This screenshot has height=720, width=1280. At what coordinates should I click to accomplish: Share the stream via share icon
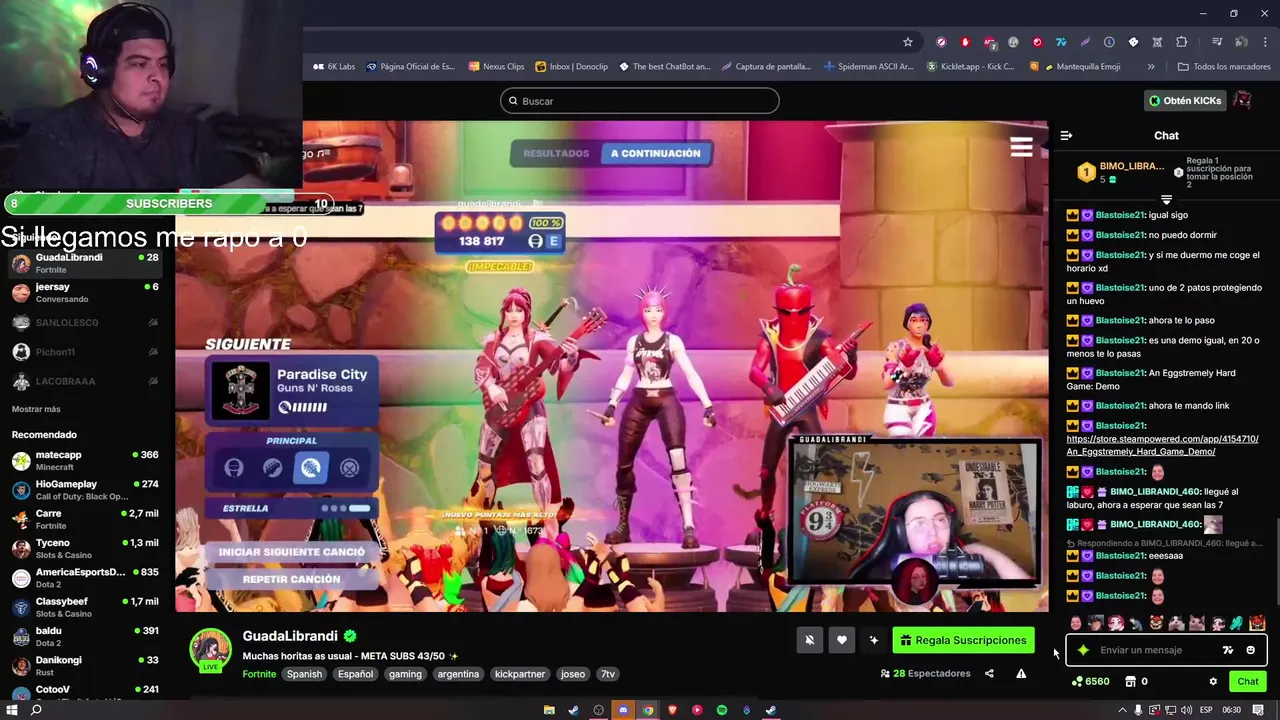989,674
